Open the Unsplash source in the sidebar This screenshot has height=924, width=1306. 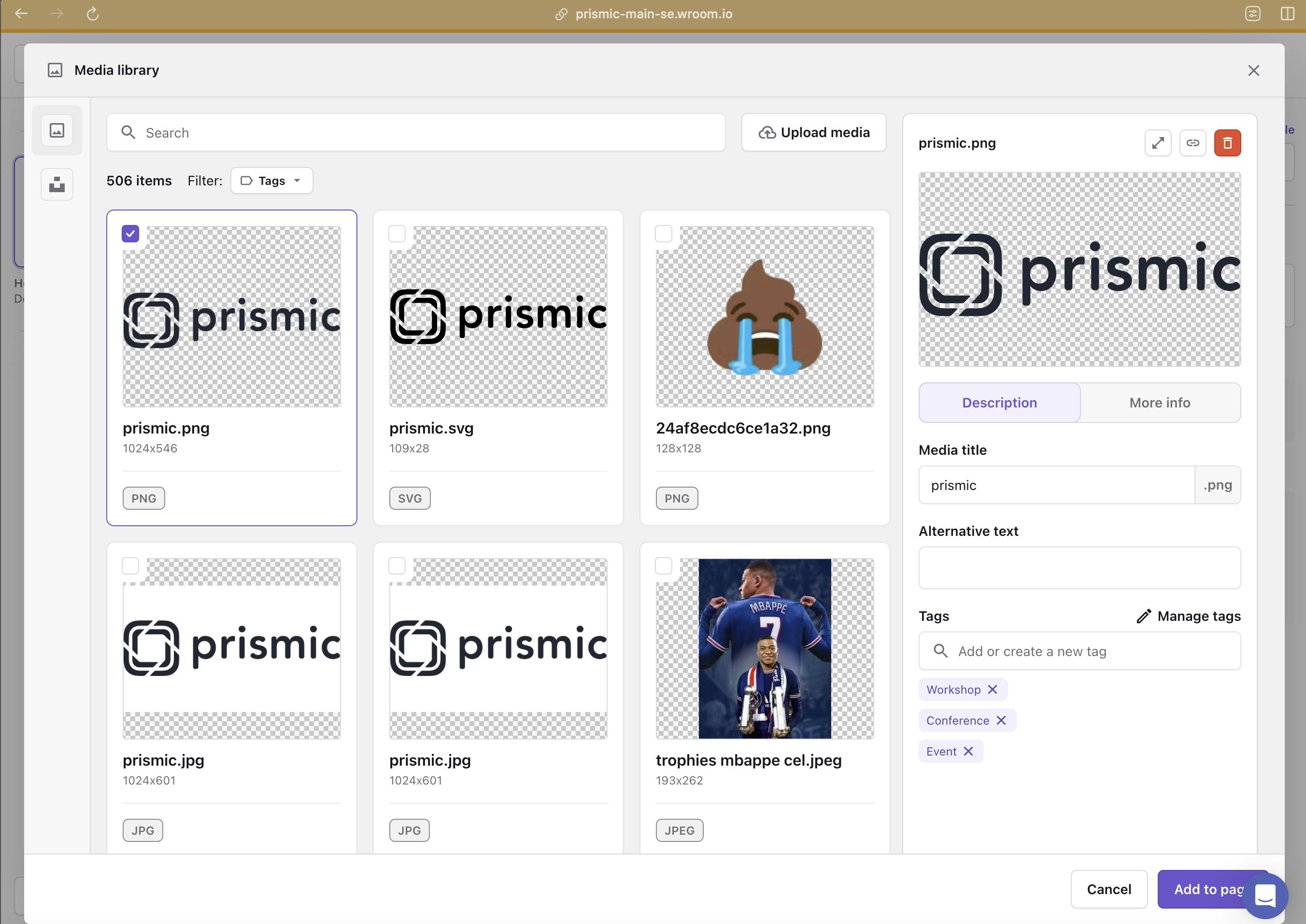click(x=57, y=184)
